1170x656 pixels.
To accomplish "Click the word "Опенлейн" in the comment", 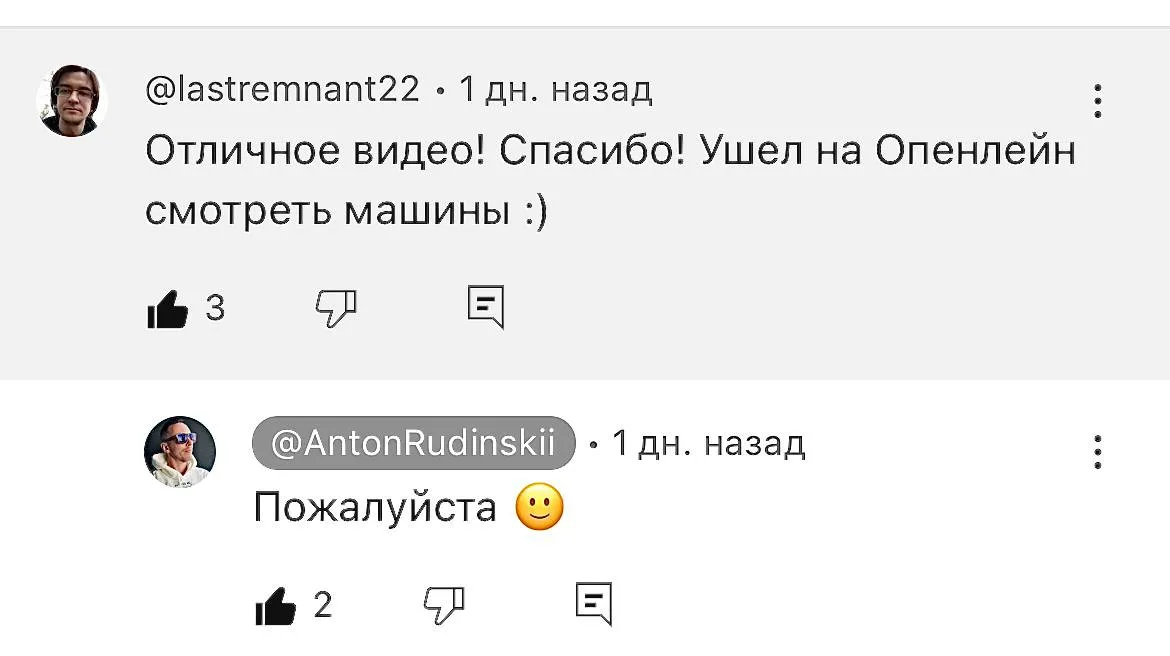I will (975, 151).
